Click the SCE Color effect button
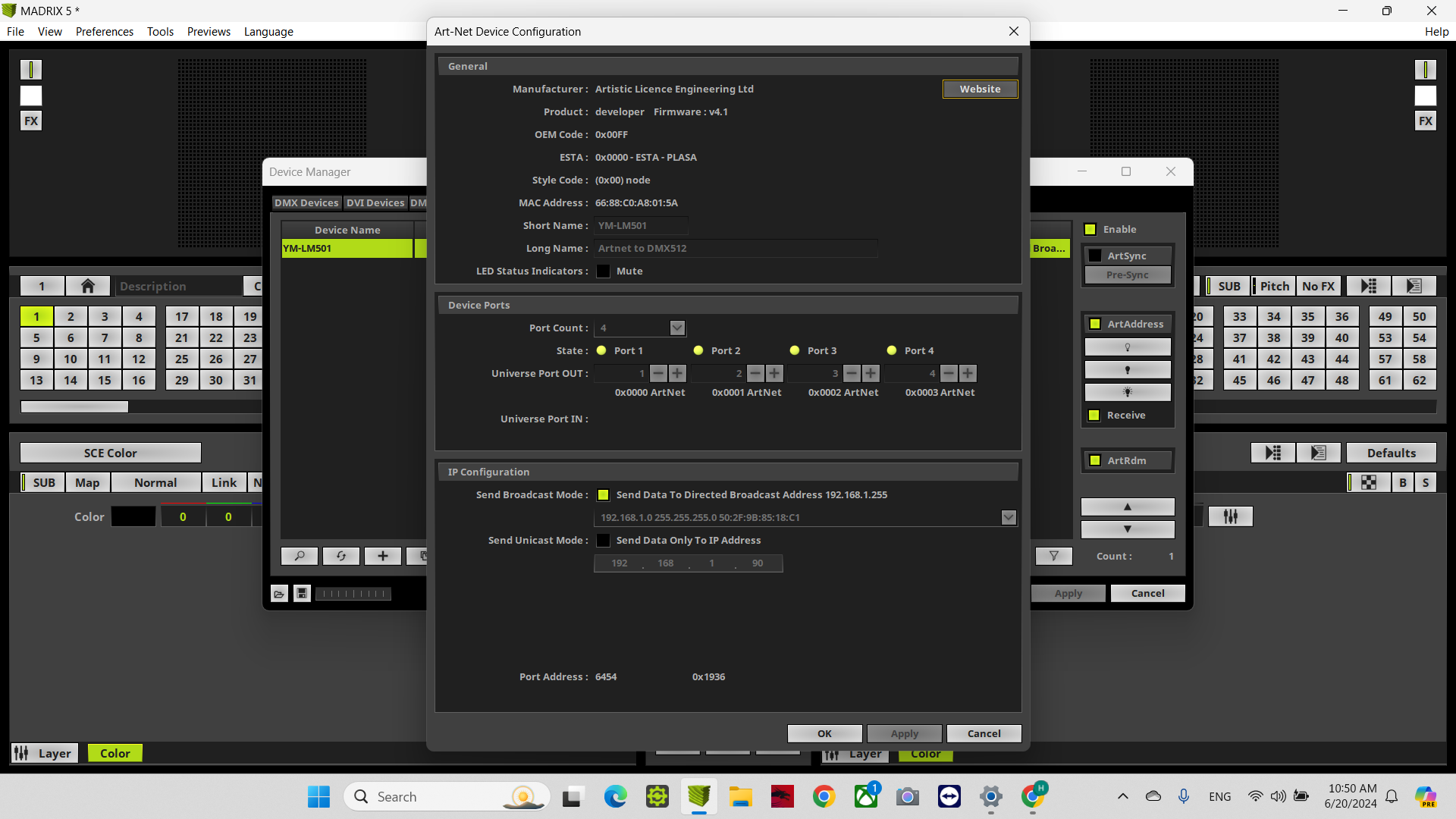This screenshot has width=1456, height=819. [111, 453]
